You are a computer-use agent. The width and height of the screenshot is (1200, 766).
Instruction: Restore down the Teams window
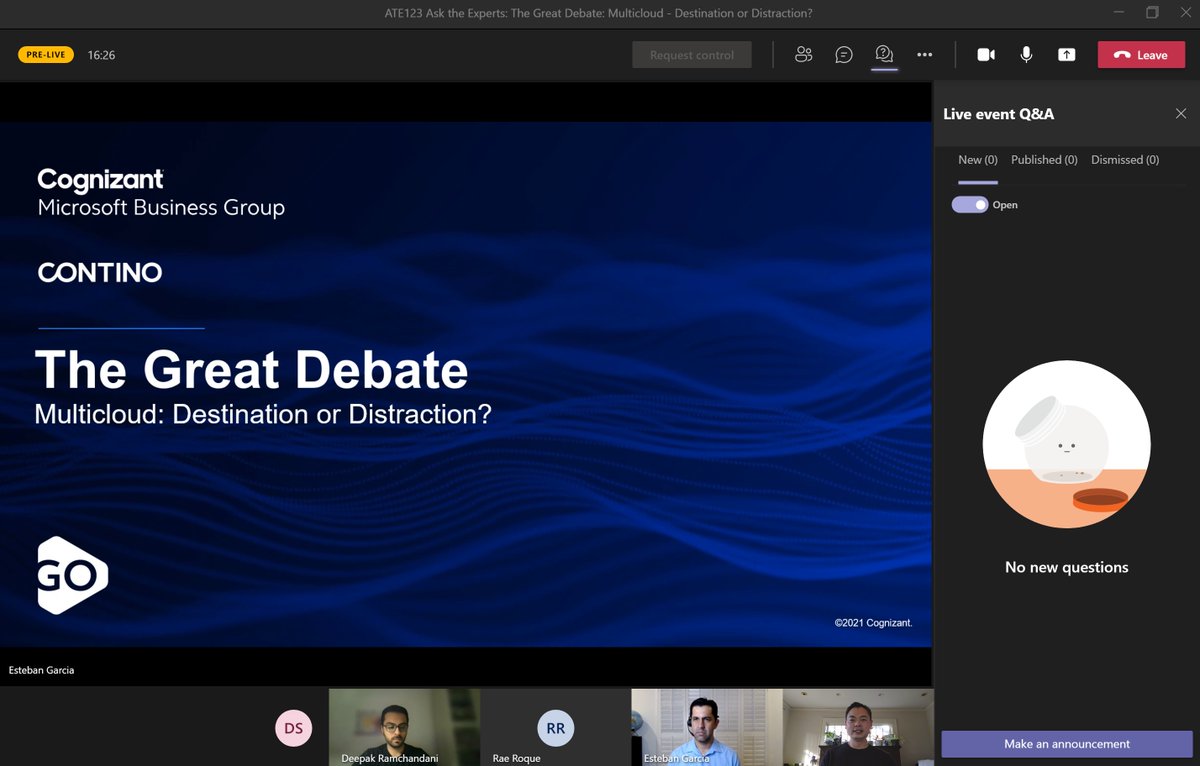(1152, 13)
